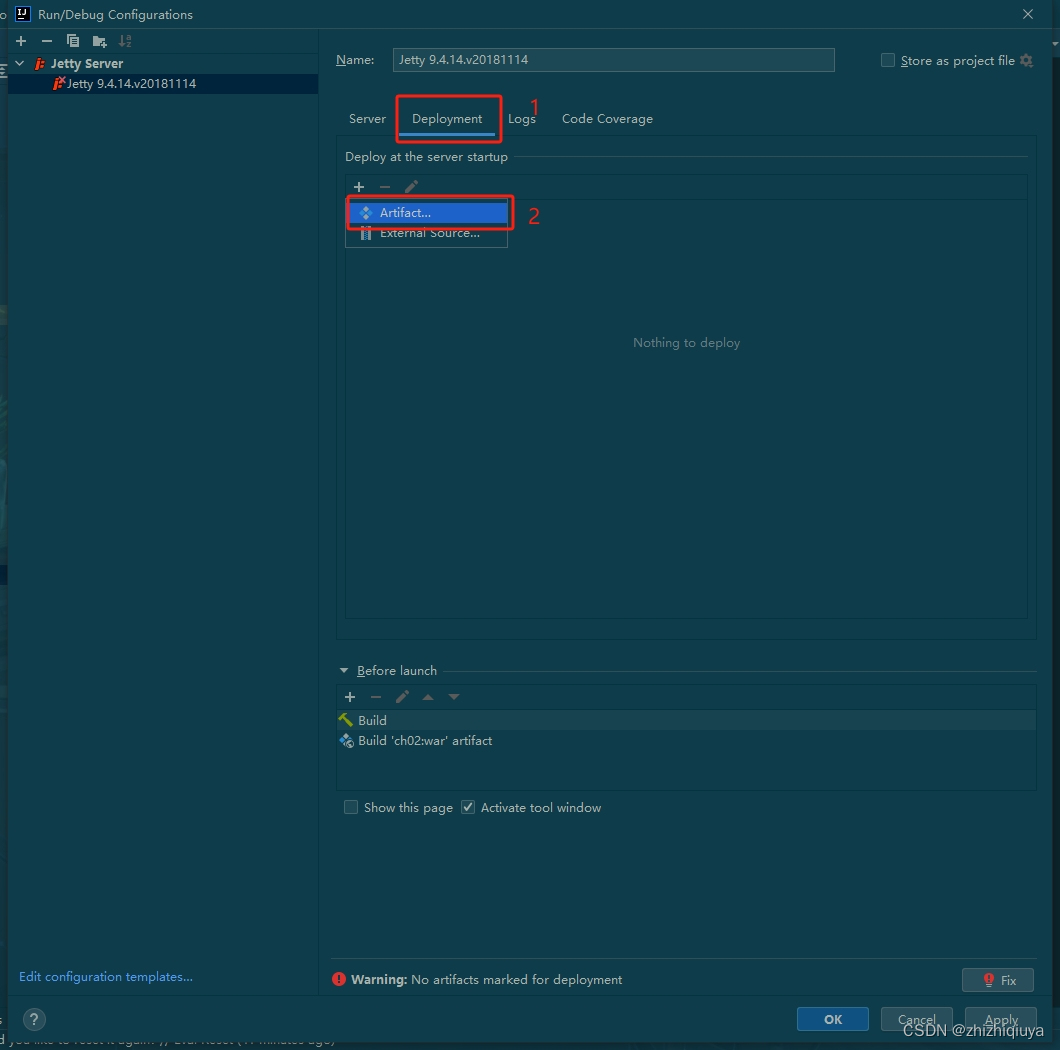Remove the selected run configuration

coord(46,41)
